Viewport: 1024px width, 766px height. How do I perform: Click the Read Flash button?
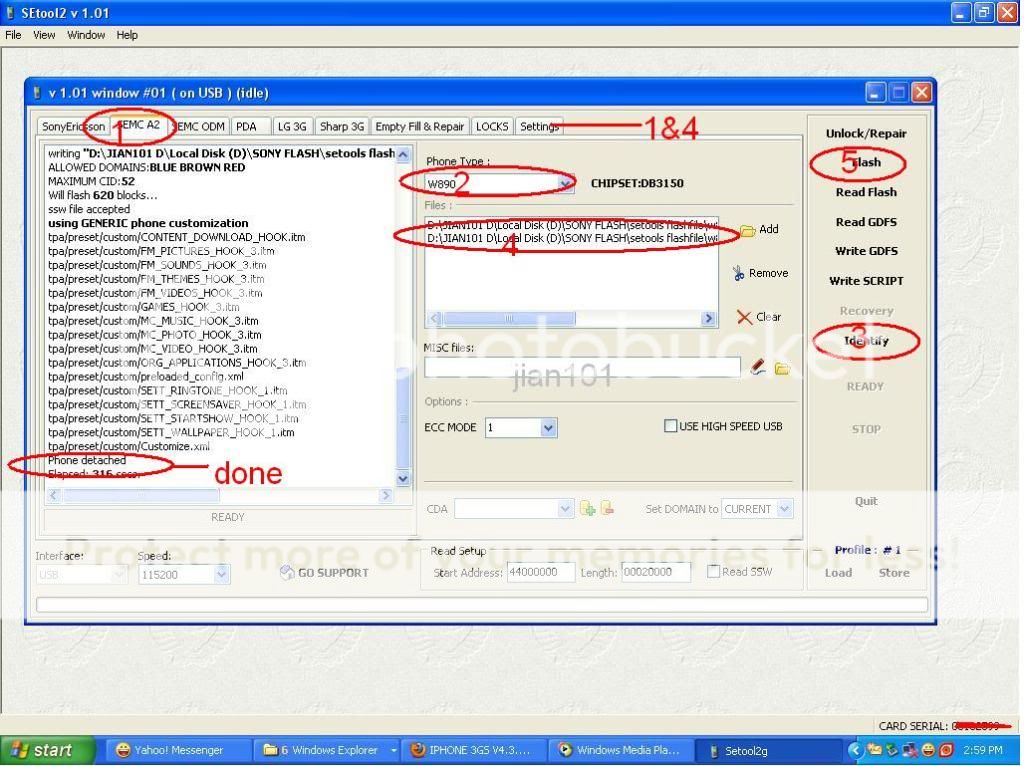click(x=866, y=192)
